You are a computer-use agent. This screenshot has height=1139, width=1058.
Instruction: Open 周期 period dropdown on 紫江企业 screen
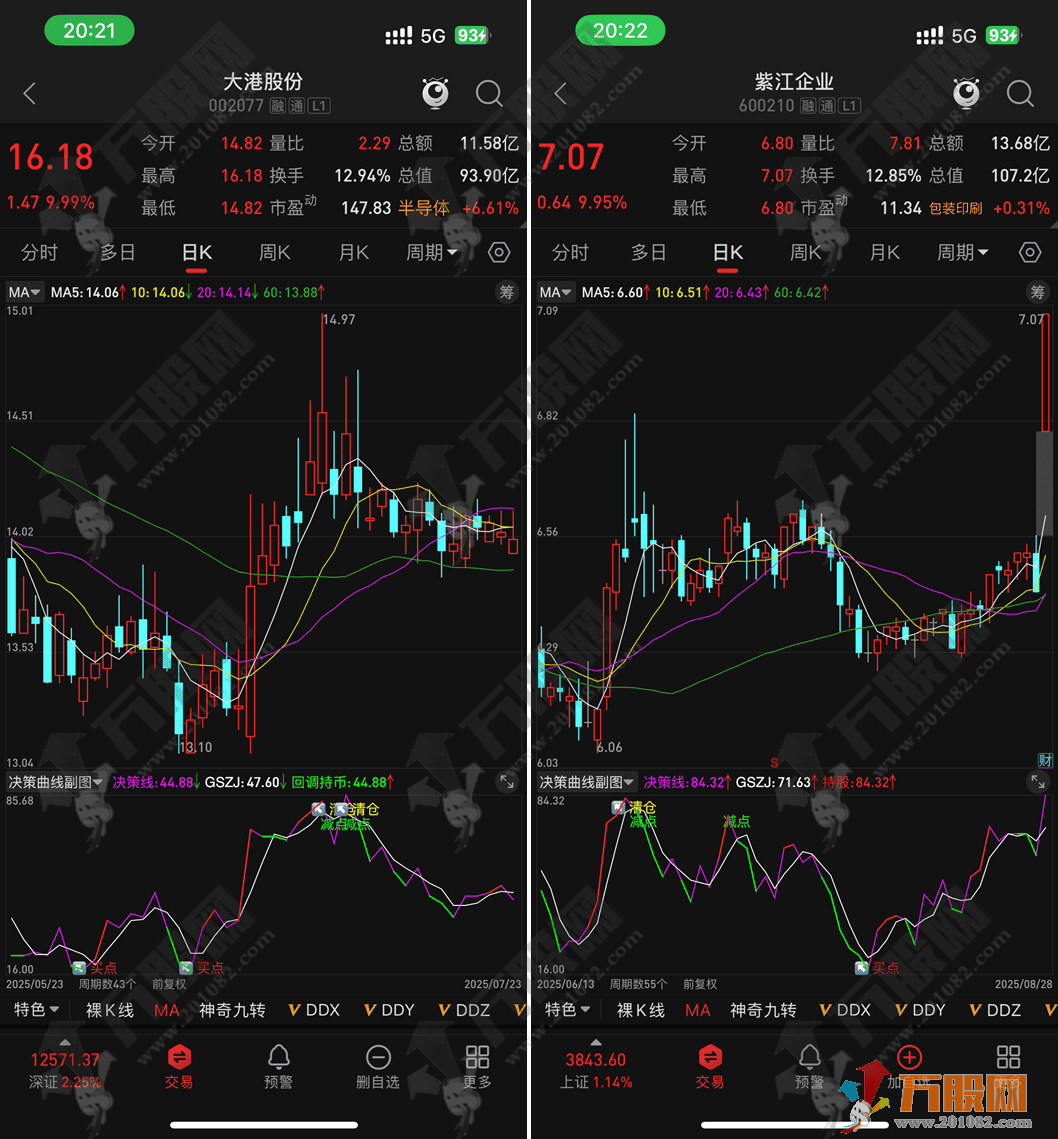(x=963, y=252)
